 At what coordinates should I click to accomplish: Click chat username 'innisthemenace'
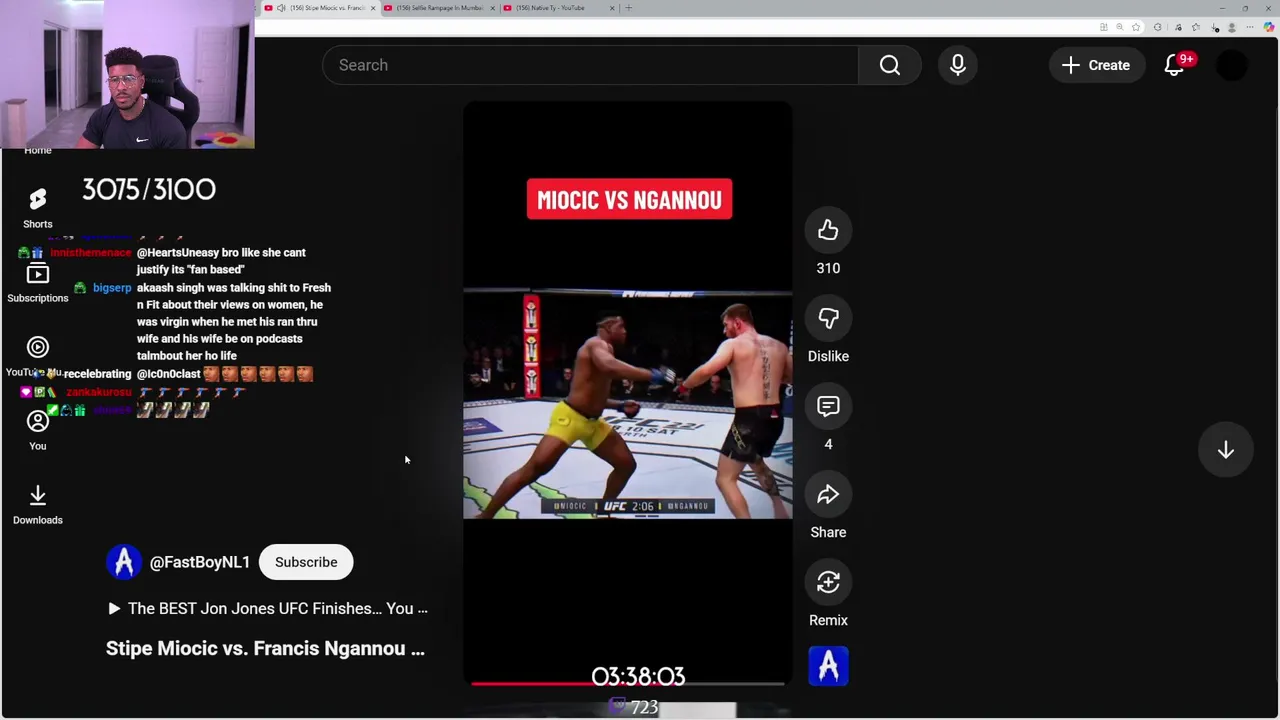click(90, 253)
